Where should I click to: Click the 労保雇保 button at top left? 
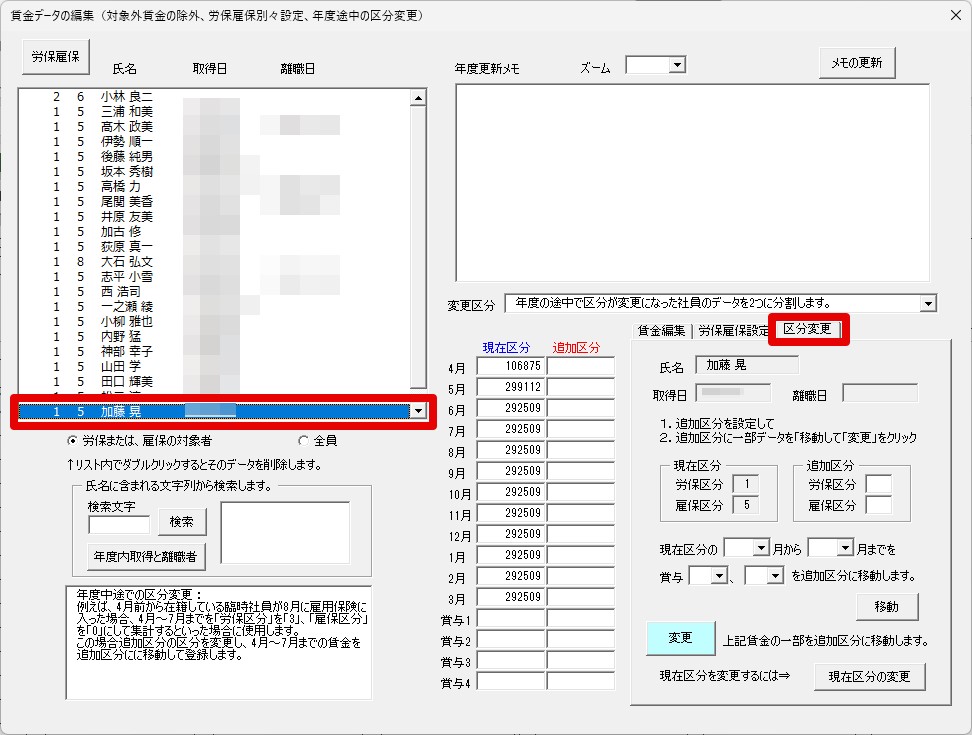(56, 57)
